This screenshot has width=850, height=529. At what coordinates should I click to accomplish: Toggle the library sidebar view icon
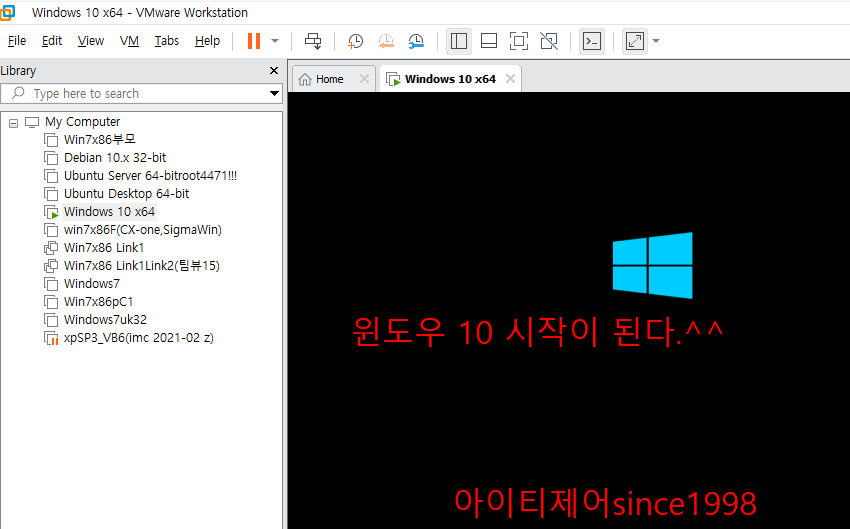click(459, 41)
